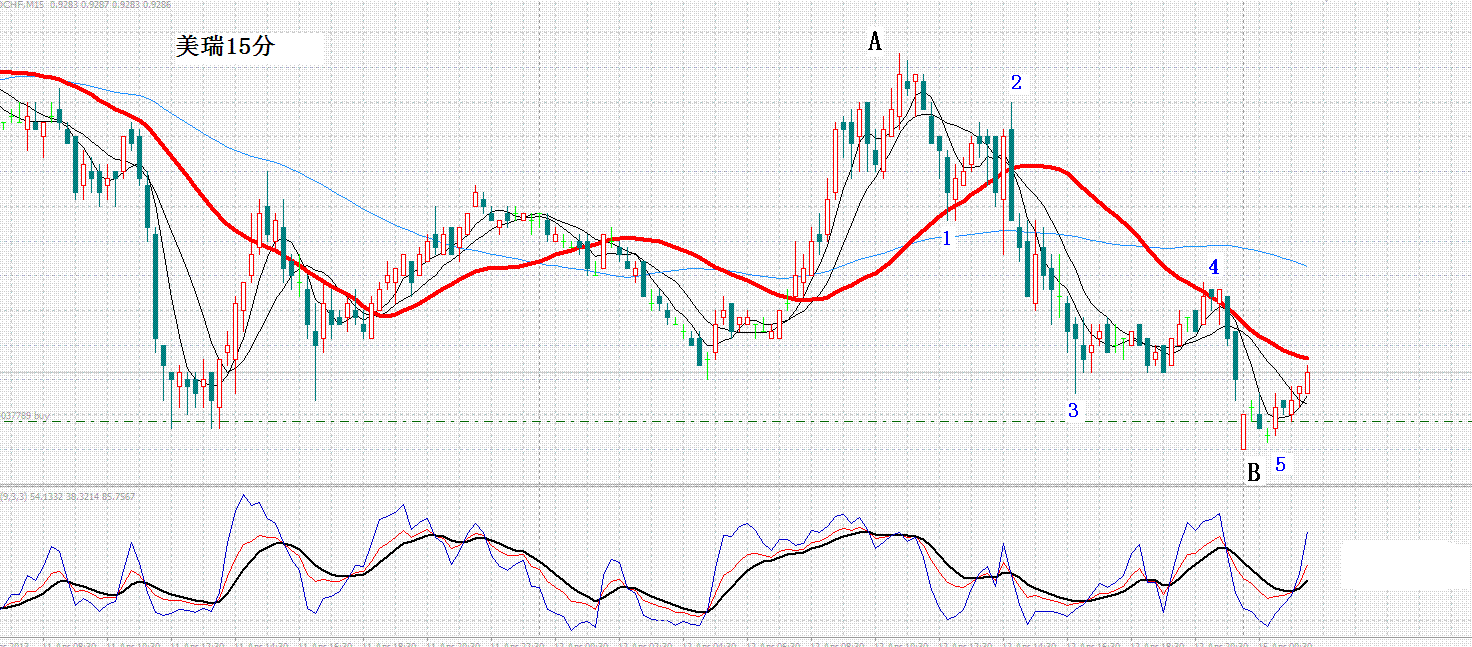The height and width of the screenshot is (647, 1472).
Task: Select the blue wave label "4"
Action: tap(1213, 267)
